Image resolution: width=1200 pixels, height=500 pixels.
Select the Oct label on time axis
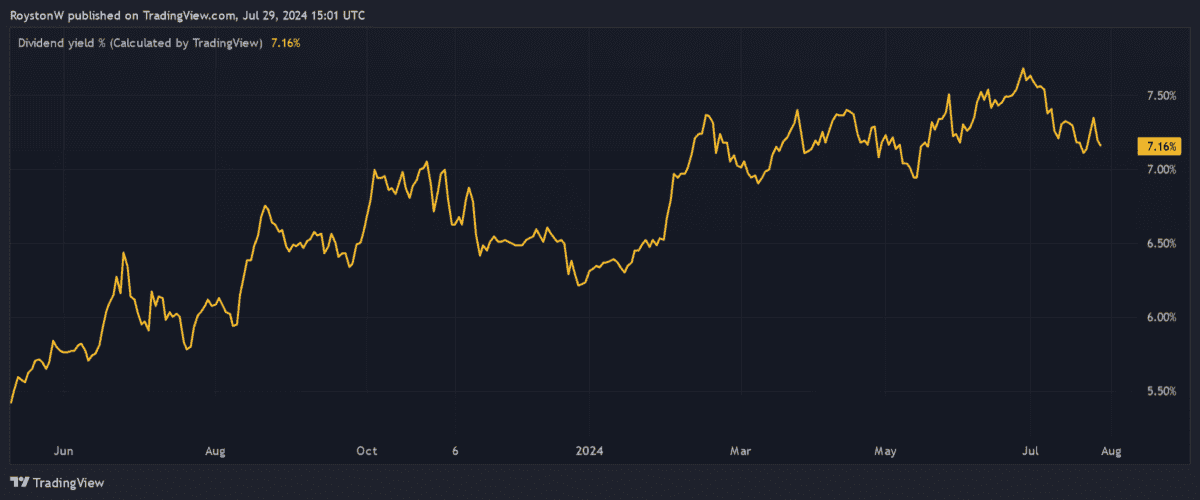click(367, 452)
